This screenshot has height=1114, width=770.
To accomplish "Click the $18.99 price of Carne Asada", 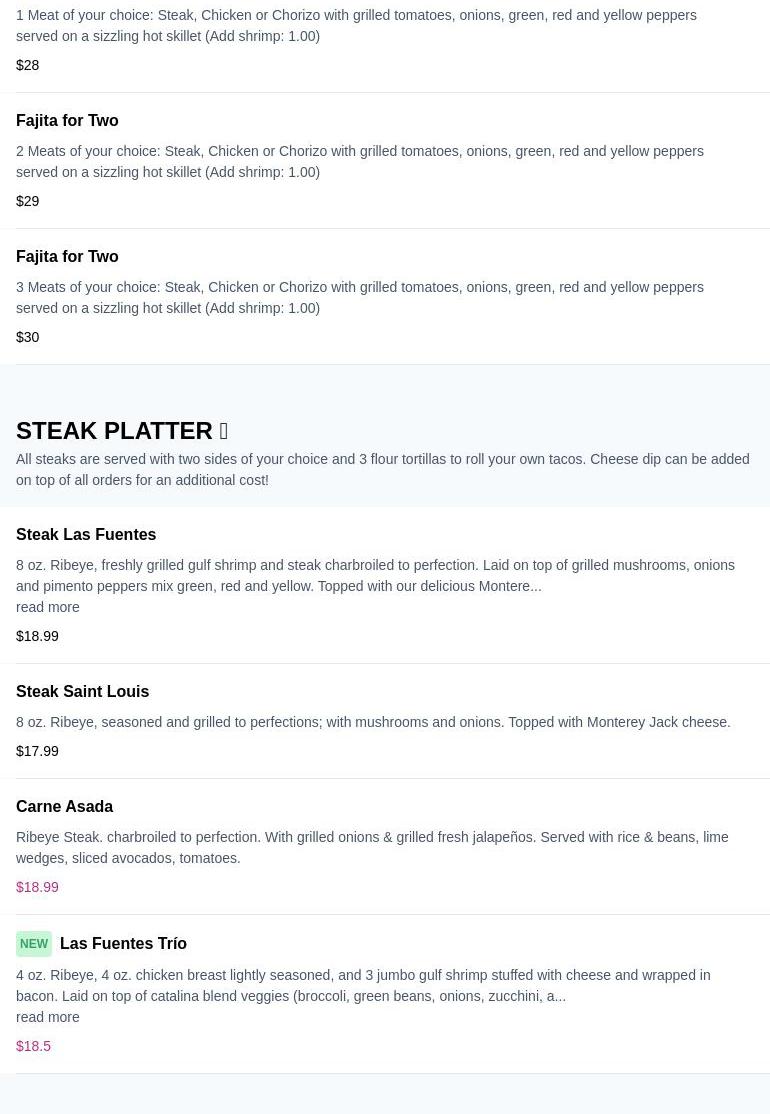I will click(37, 887).
